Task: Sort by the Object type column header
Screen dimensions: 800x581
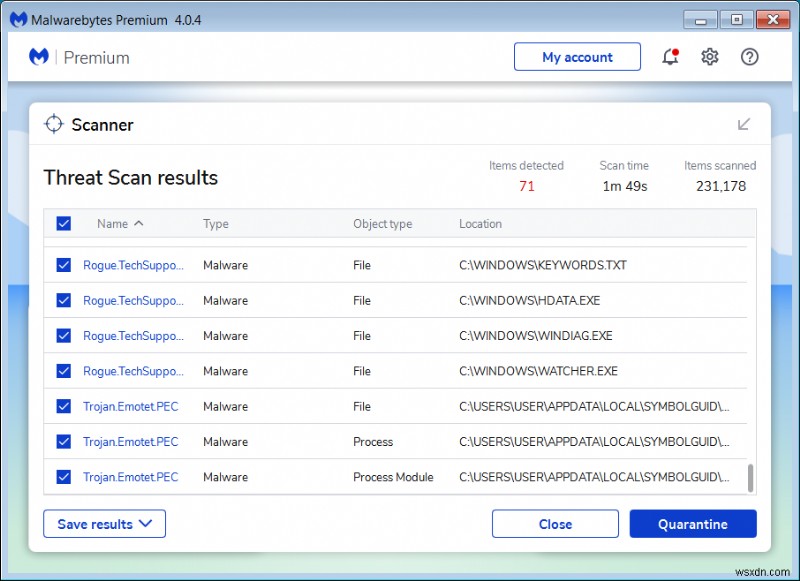Action: (x=383, y=223)
